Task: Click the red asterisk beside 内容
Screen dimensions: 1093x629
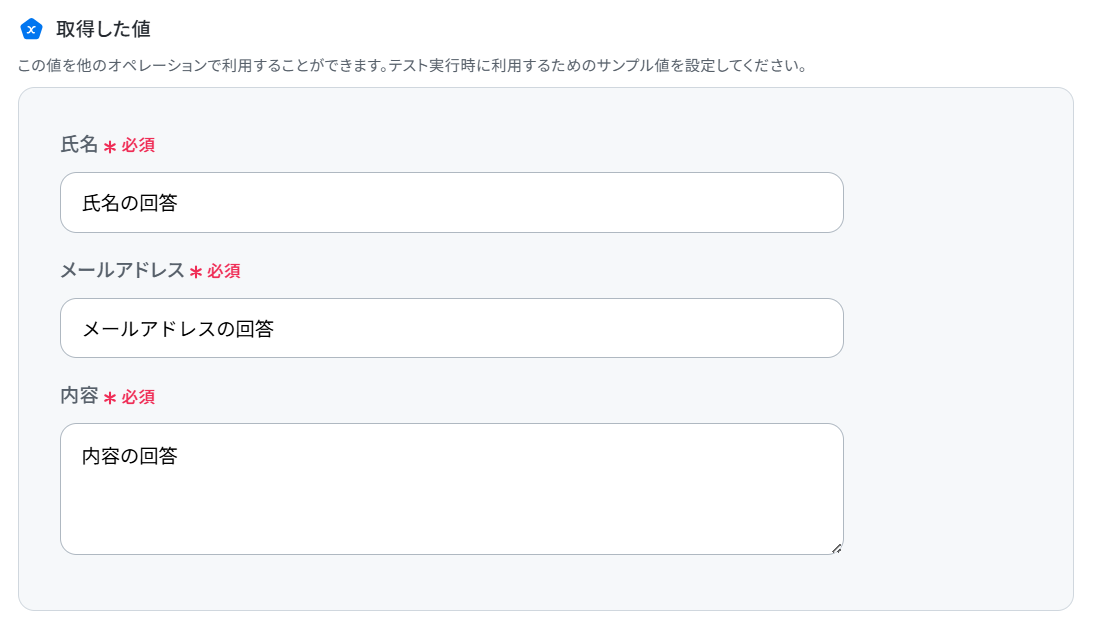Action: (x=109, y=398)
